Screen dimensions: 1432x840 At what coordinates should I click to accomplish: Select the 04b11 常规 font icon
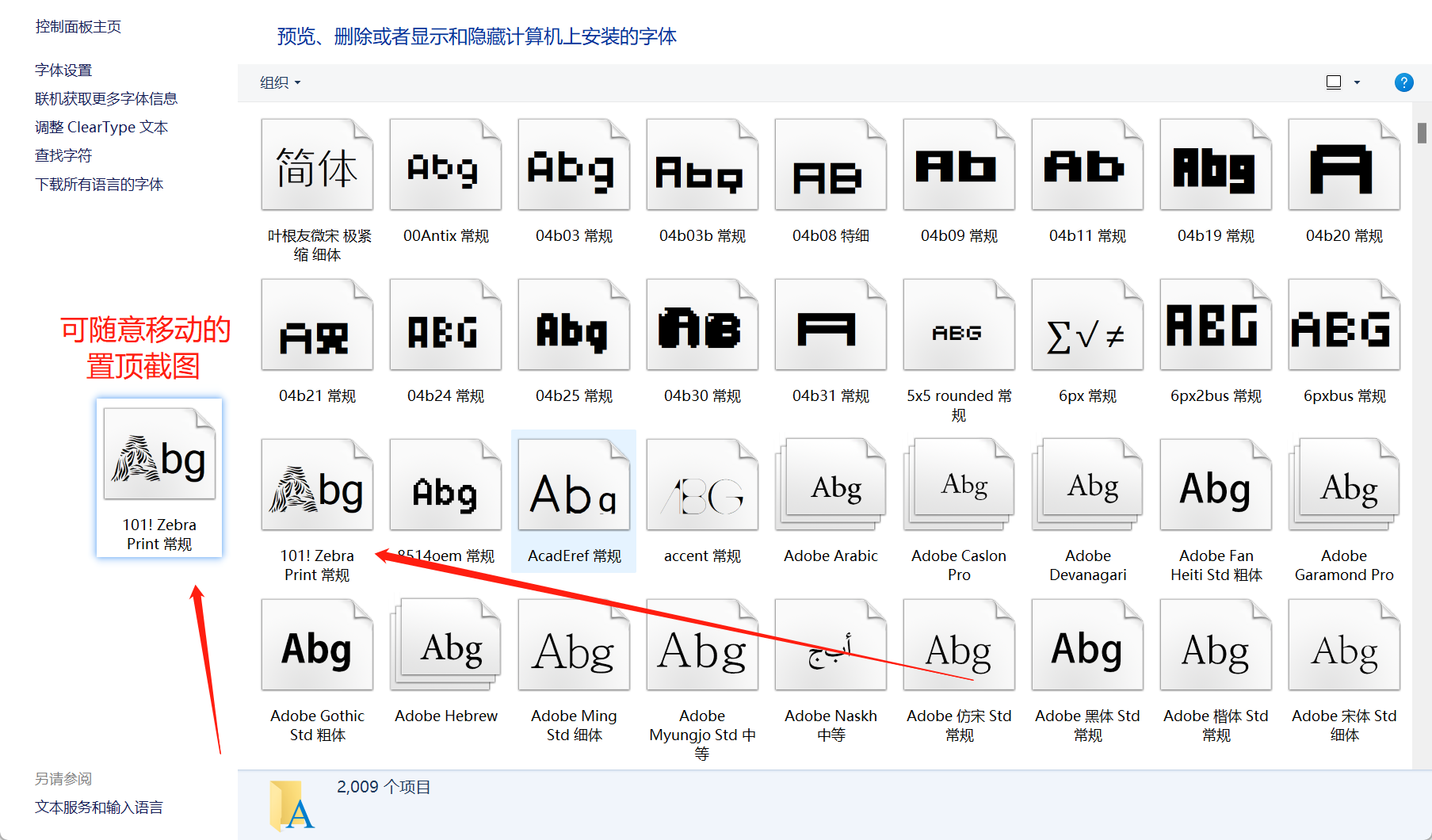point(1087,165)
